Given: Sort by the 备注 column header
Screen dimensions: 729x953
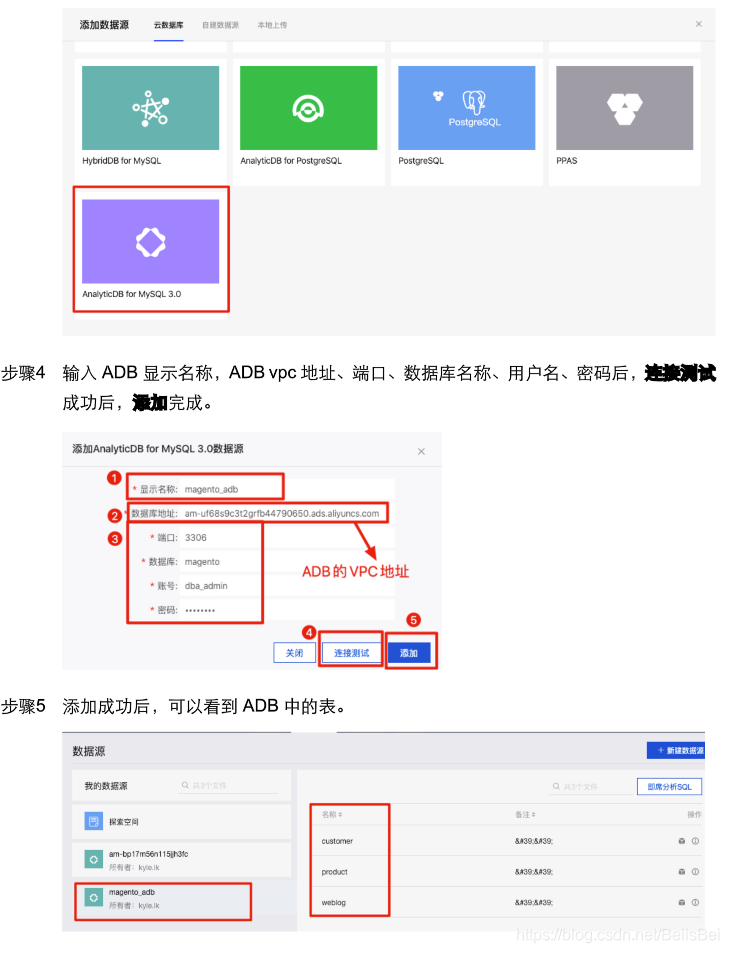Looking at the screenshot, I should [525, 814].
